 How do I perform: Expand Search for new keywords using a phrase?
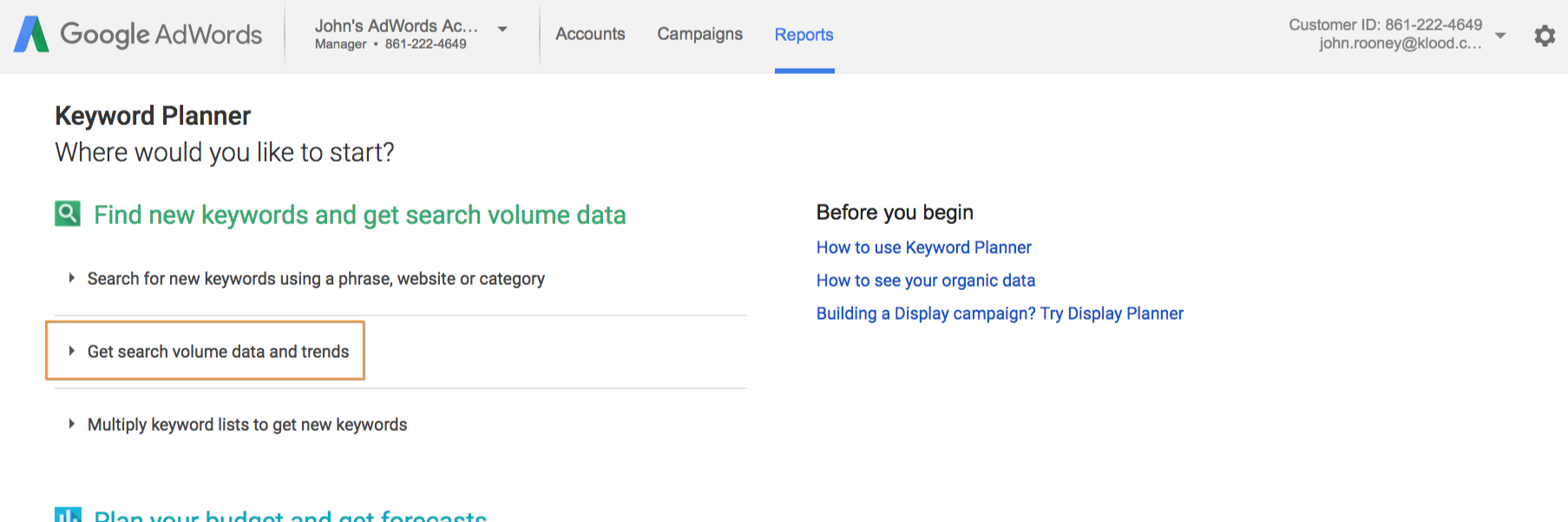pos(316,279)
